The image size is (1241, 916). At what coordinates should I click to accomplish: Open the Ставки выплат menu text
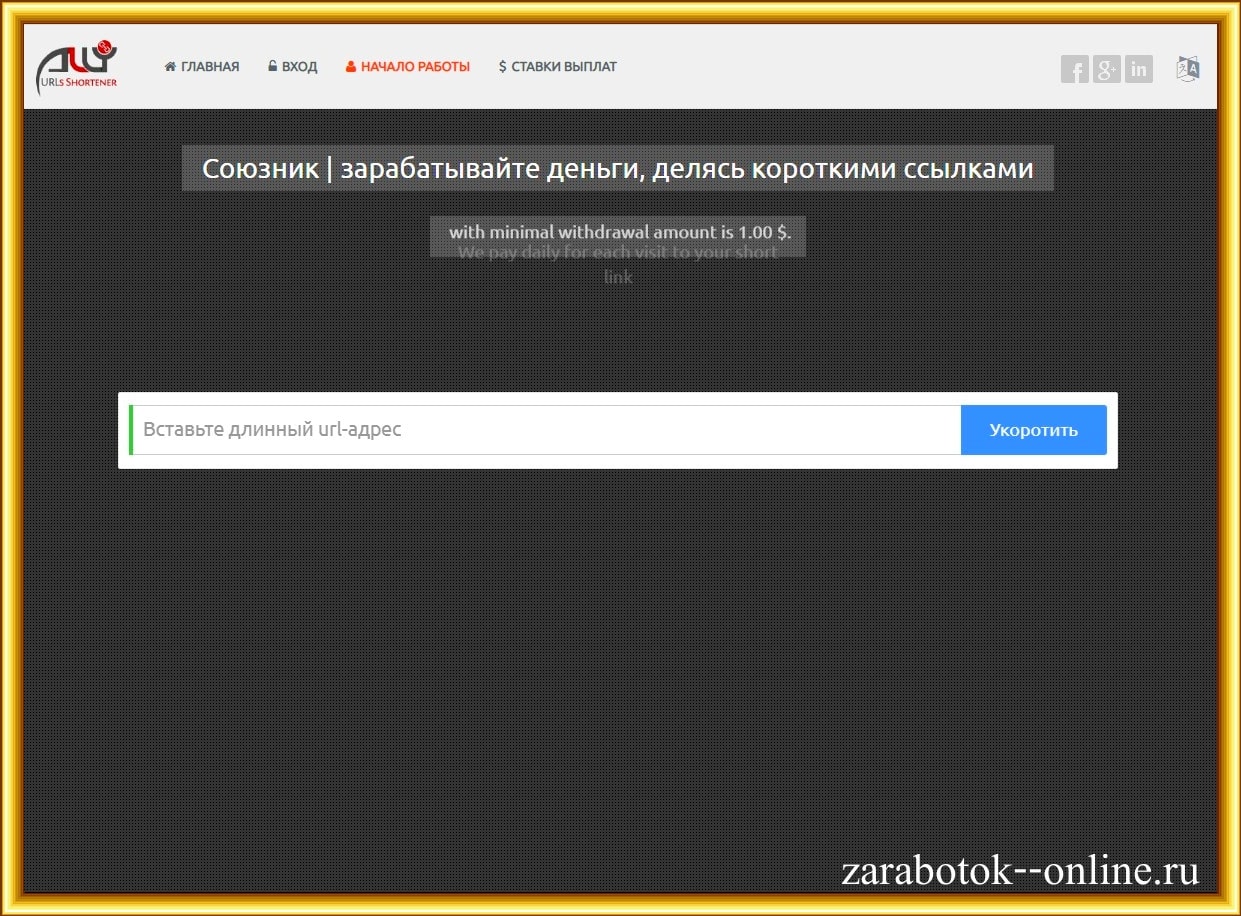click(x=564, y=67)
